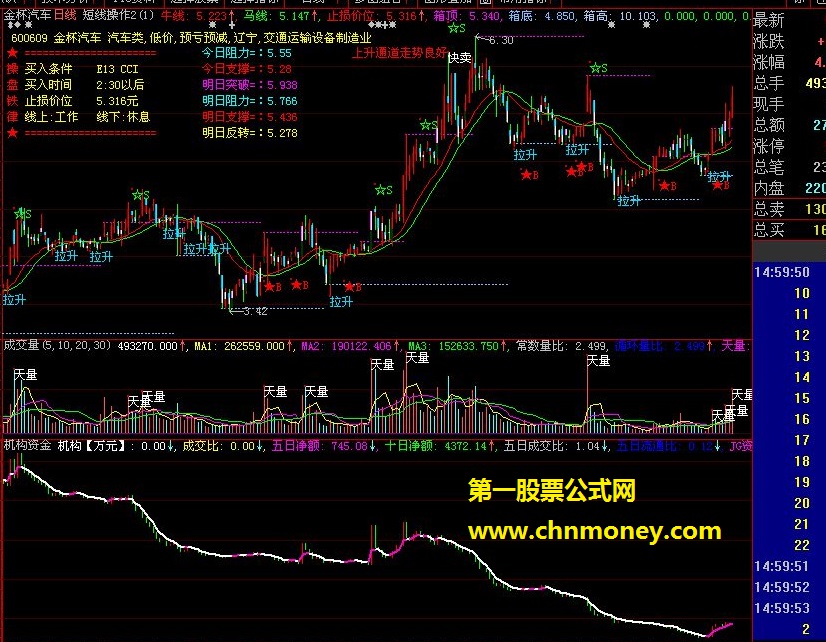826x642 pixels.
Task: Click the 买入条件 E13 CCI row
Action: 81,69
